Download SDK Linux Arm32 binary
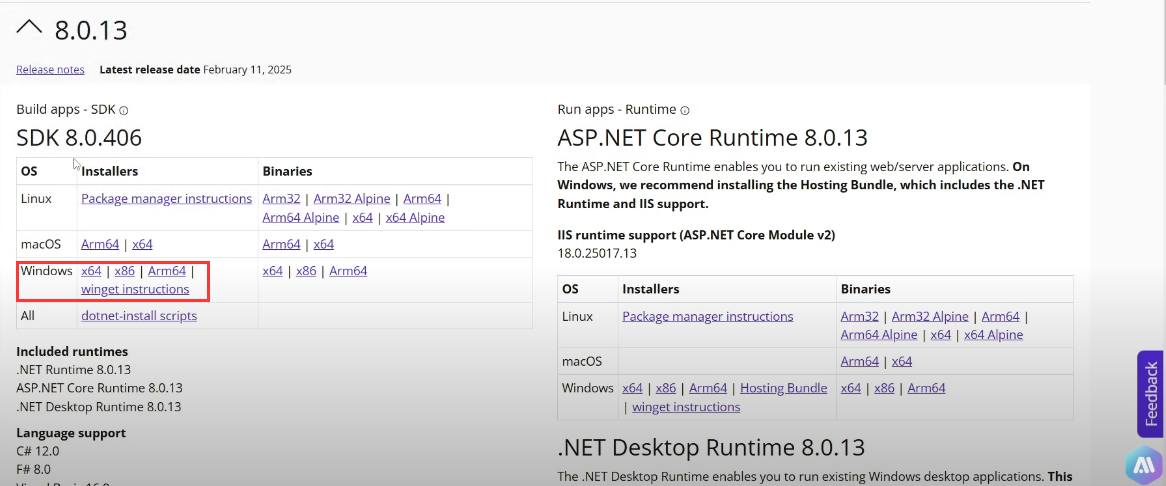The height and width of the screenshot is (486, 1166). 282,198
